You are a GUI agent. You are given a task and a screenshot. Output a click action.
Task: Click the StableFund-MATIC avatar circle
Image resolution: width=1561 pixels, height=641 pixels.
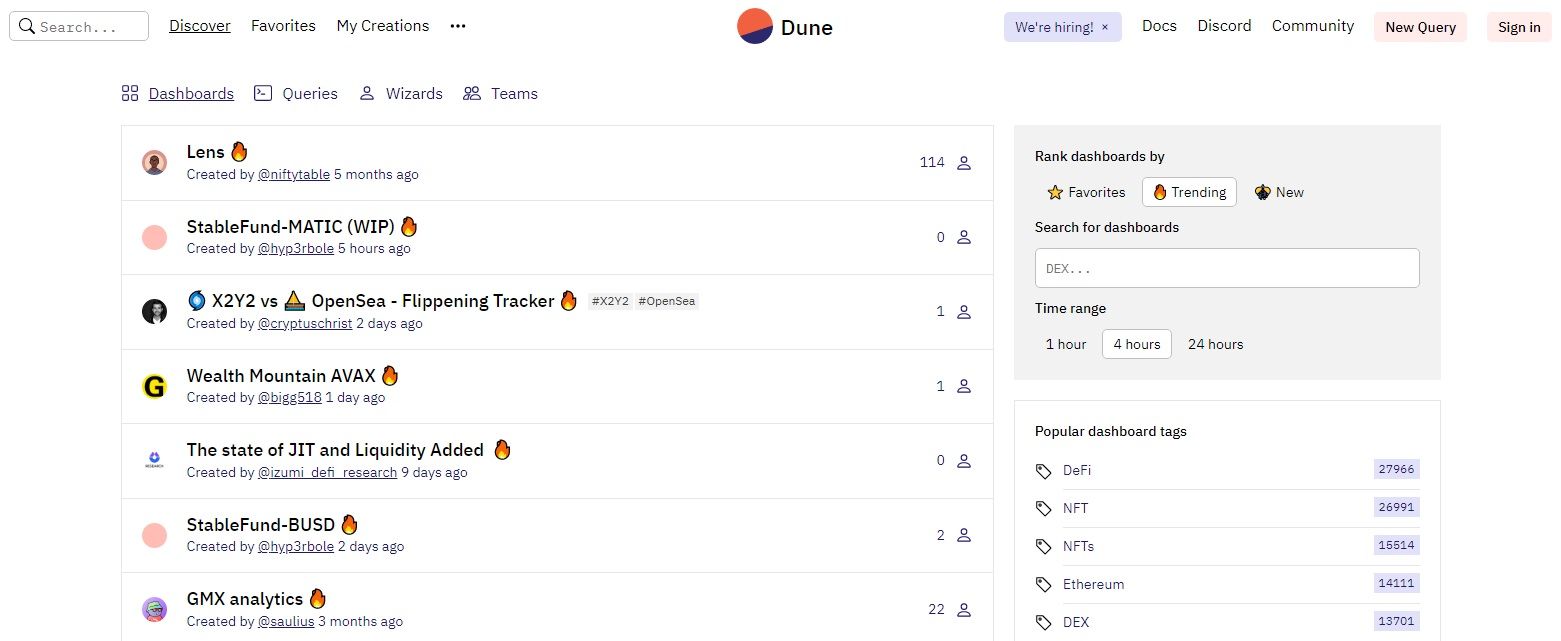coord(154,237)
